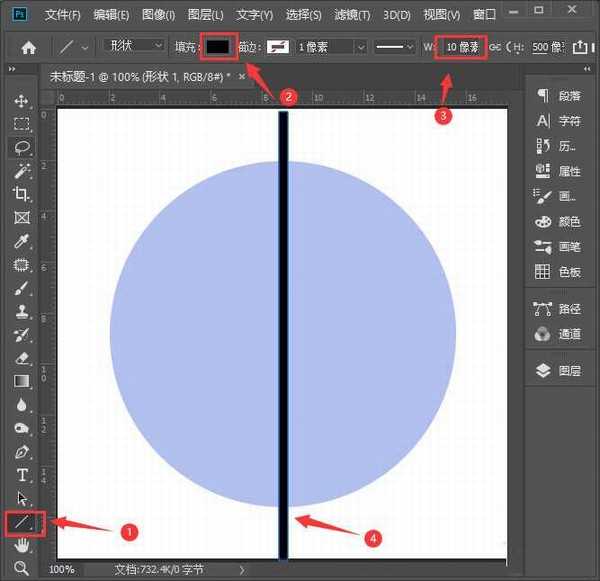Image resolution: width=600 pixels, height=581 pixels.
Task: Select the Eraser tool
Action: [22, 357]
